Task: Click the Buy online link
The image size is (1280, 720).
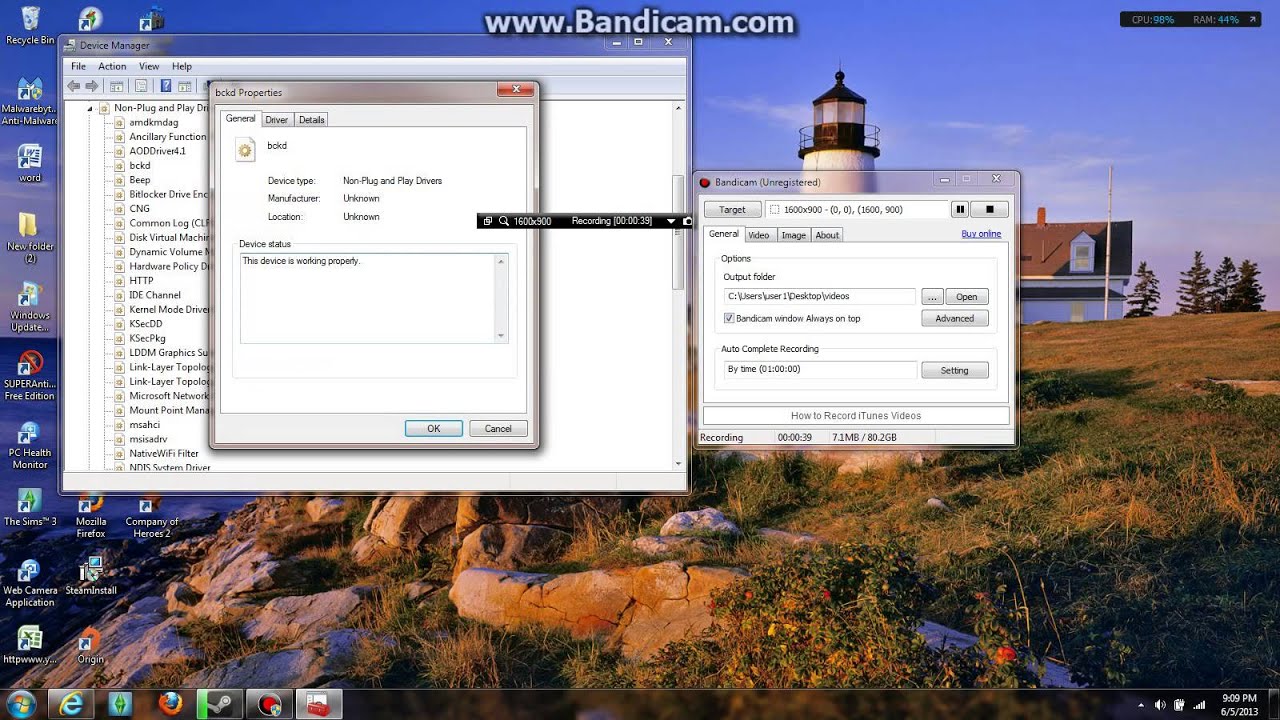Action: pyautogui.click(x=981, y=234)
